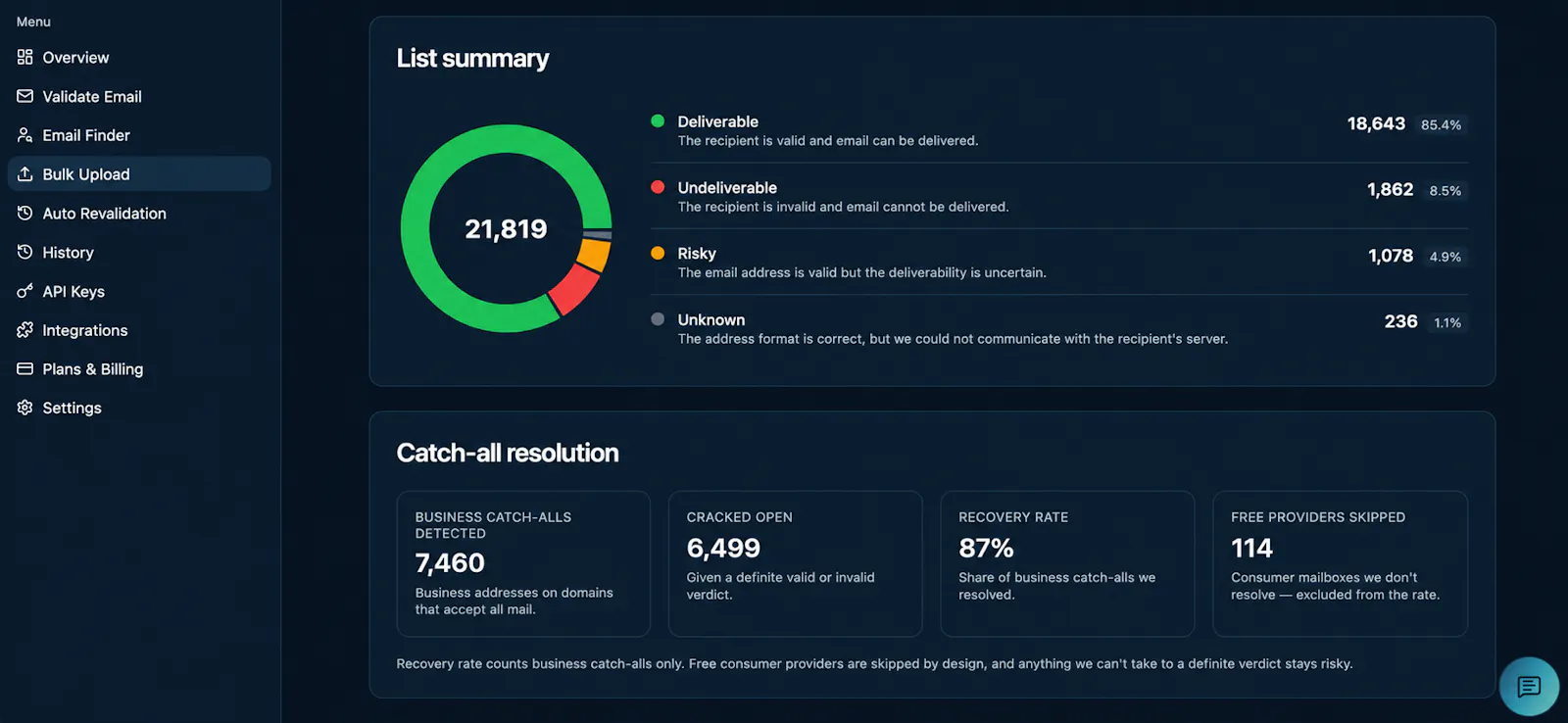The image size is (1568, 723).
Task: Click the red segment of the donut chart
Action: pos(573,288)
